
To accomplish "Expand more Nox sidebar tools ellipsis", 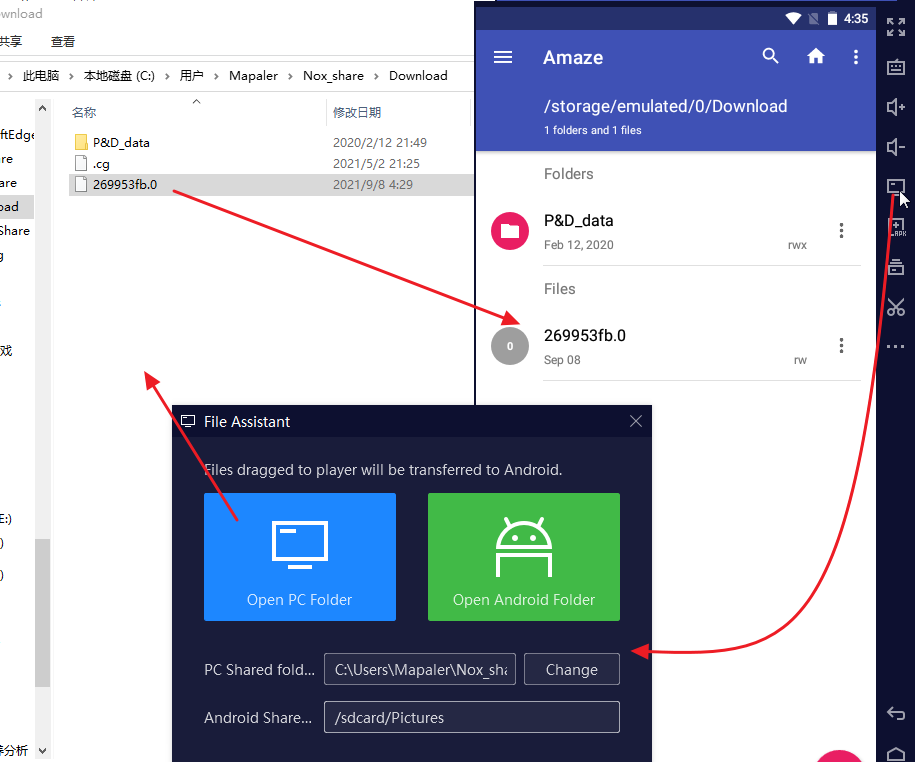I will click(896, 347).
